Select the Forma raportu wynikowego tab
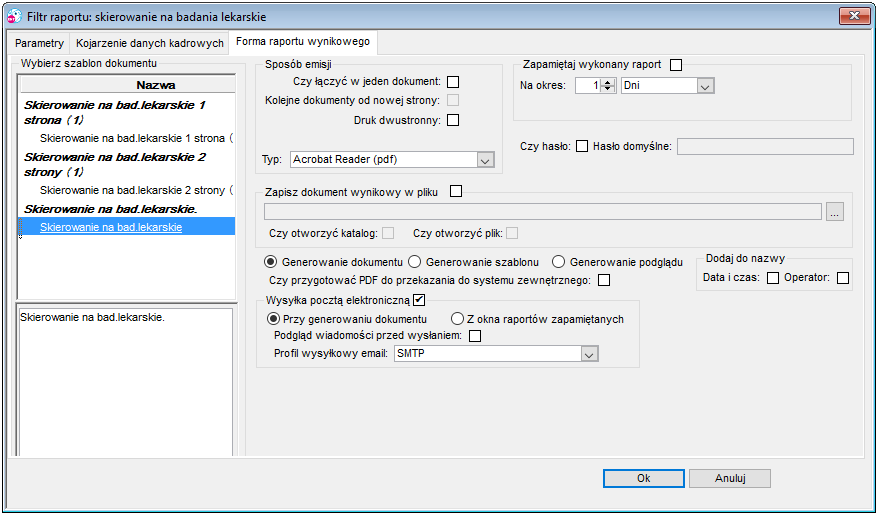The width and height of the screenshot is (878, 515). tap(303, 41)
